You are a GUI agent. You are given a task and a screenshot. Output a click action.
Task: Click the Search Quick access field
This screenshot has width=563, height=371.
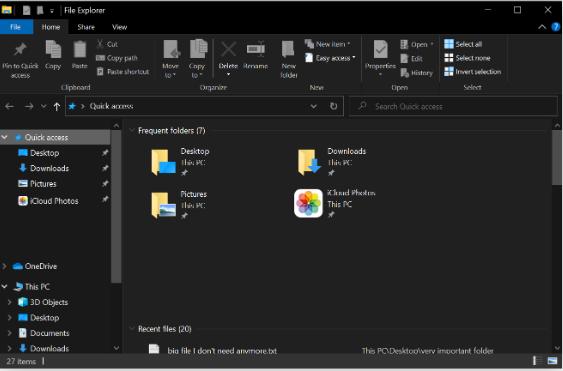point(453,107)
